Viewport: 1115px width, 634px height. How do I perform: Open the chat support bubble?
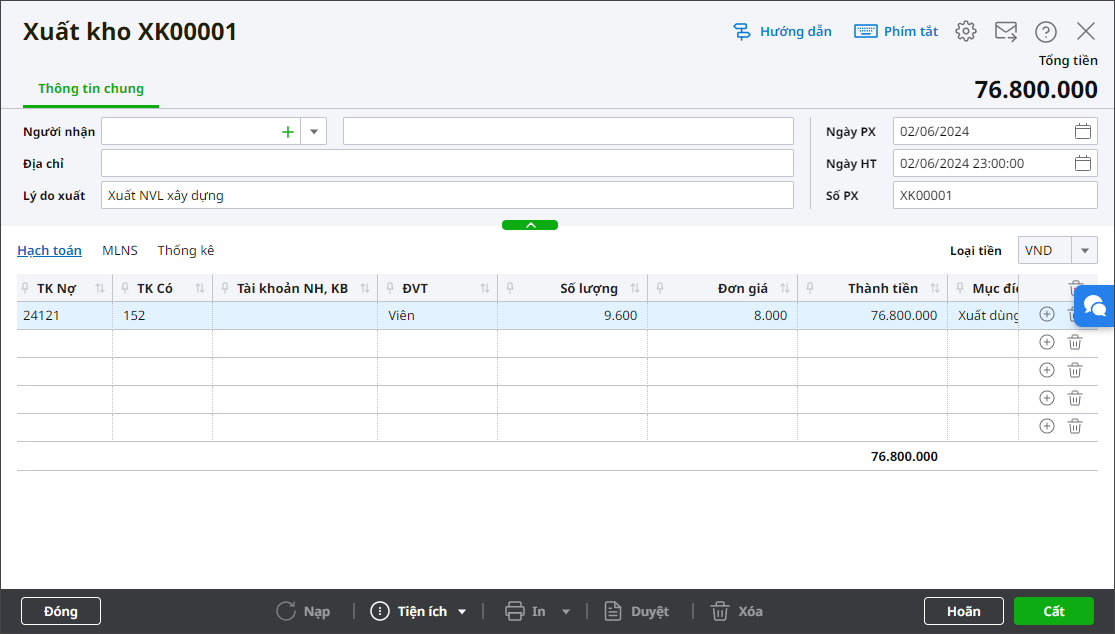pyautogui.click(x=1094, y=307)
